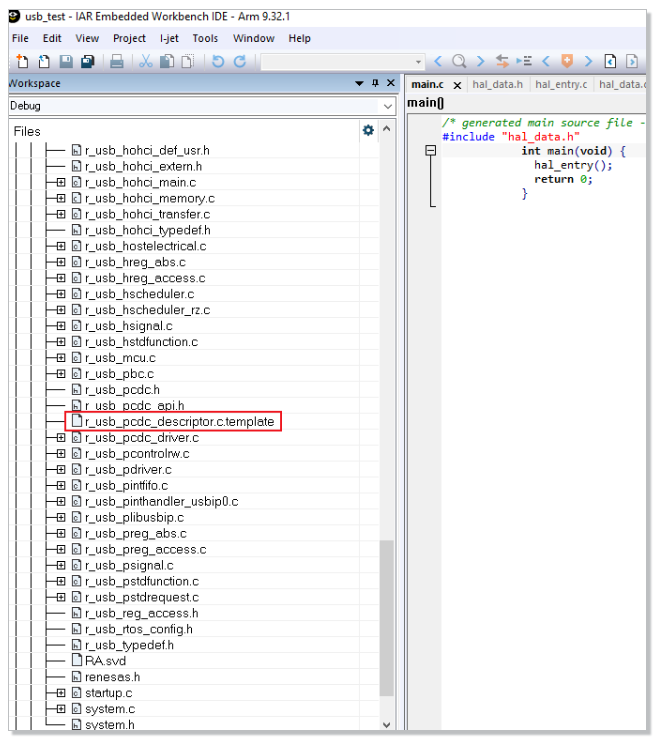Create a new document with toolbar icon
The image size is (659, 743).
pos(22,62)
